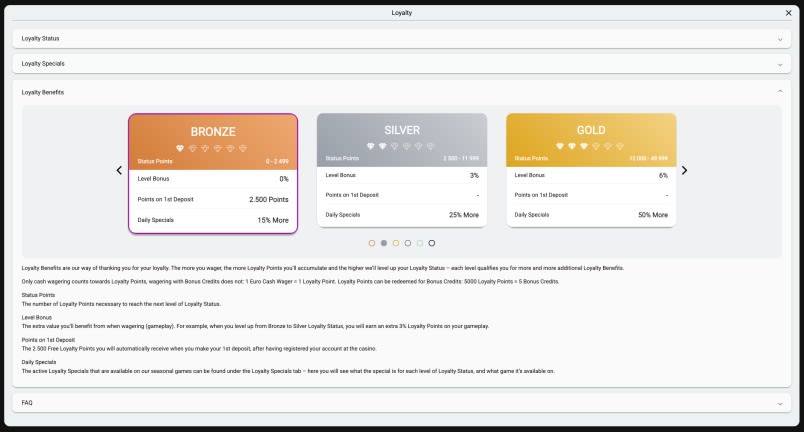Click the Bronze card header title
This screenshot has width=804, height=432.
213,131
